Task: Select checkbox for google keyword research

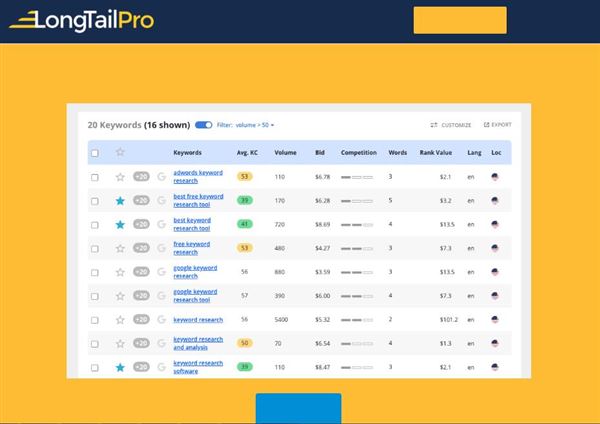Action: [95, 272]
